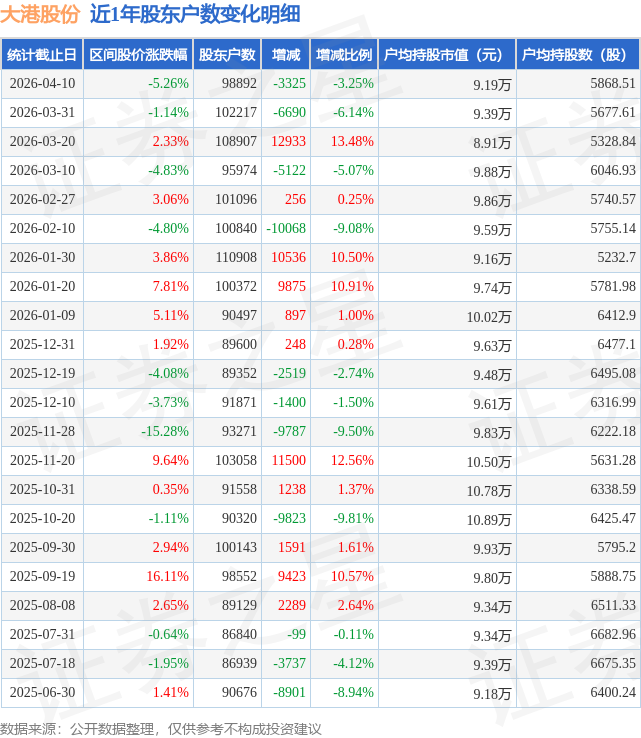Viewport: 641px width, 738px height.
Task: Select the 增减 column header
Action: pyautogui.click(x=286, y=55)
